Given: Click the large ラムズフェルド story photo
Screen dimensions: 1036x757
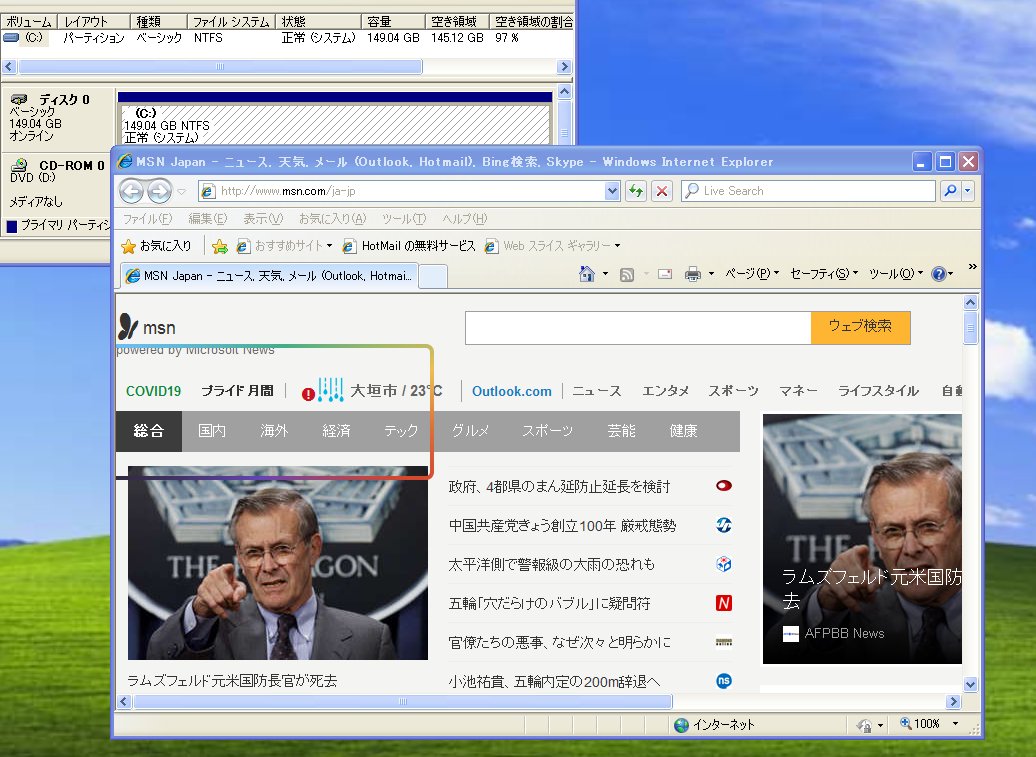Looking at the screenshot, I should pos(278,563).
